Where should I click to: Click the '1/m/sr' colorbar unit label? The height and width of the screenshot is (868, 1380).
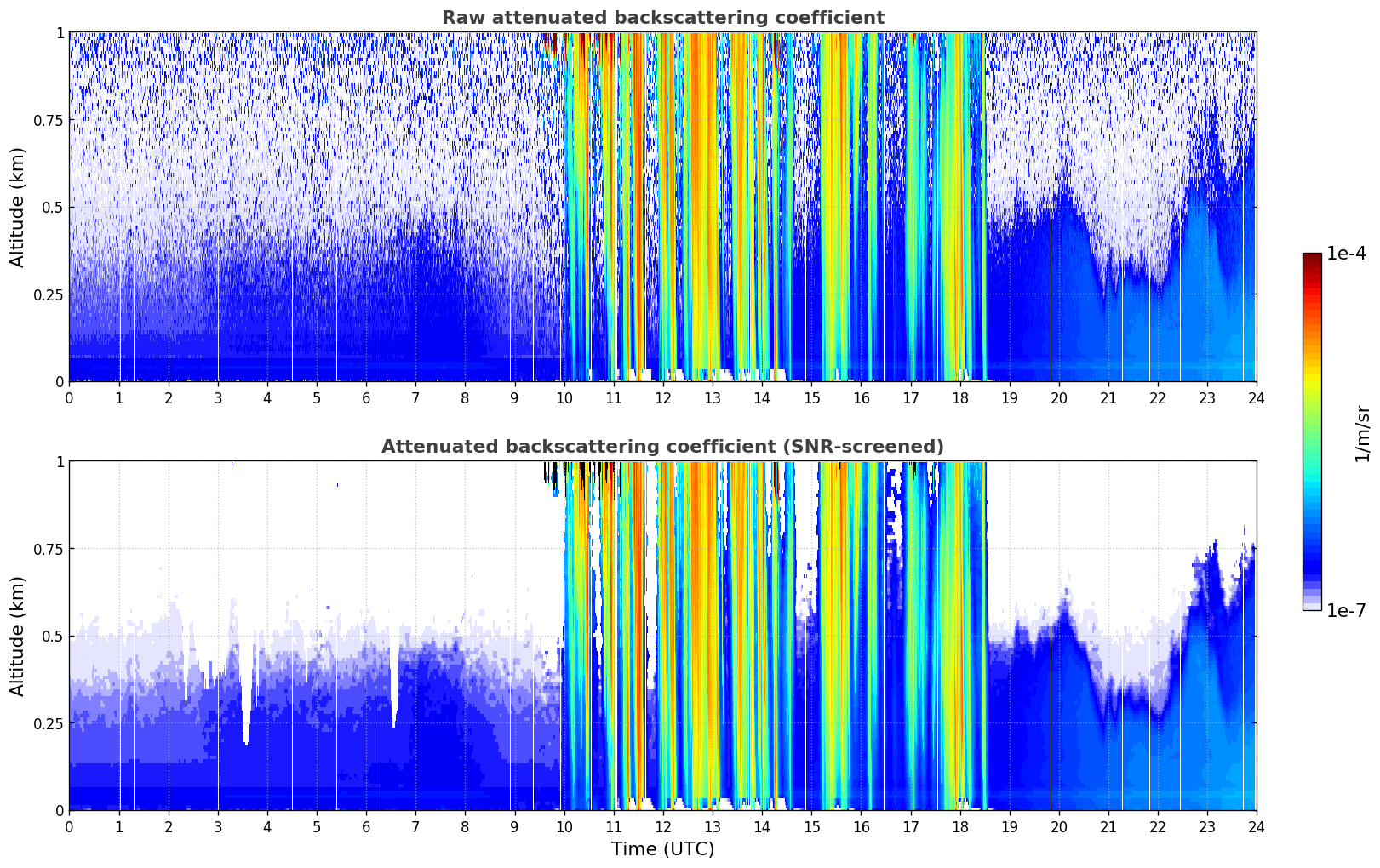(x=1362, y=432)
